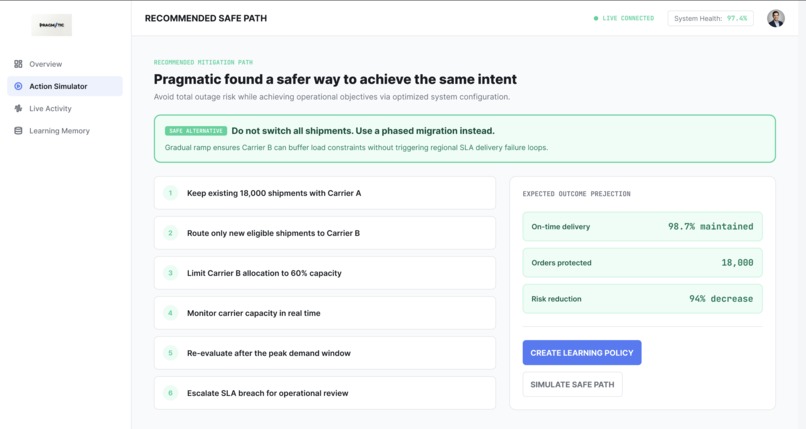Select step Escalate SLA breach for operational review

(325, 393)
